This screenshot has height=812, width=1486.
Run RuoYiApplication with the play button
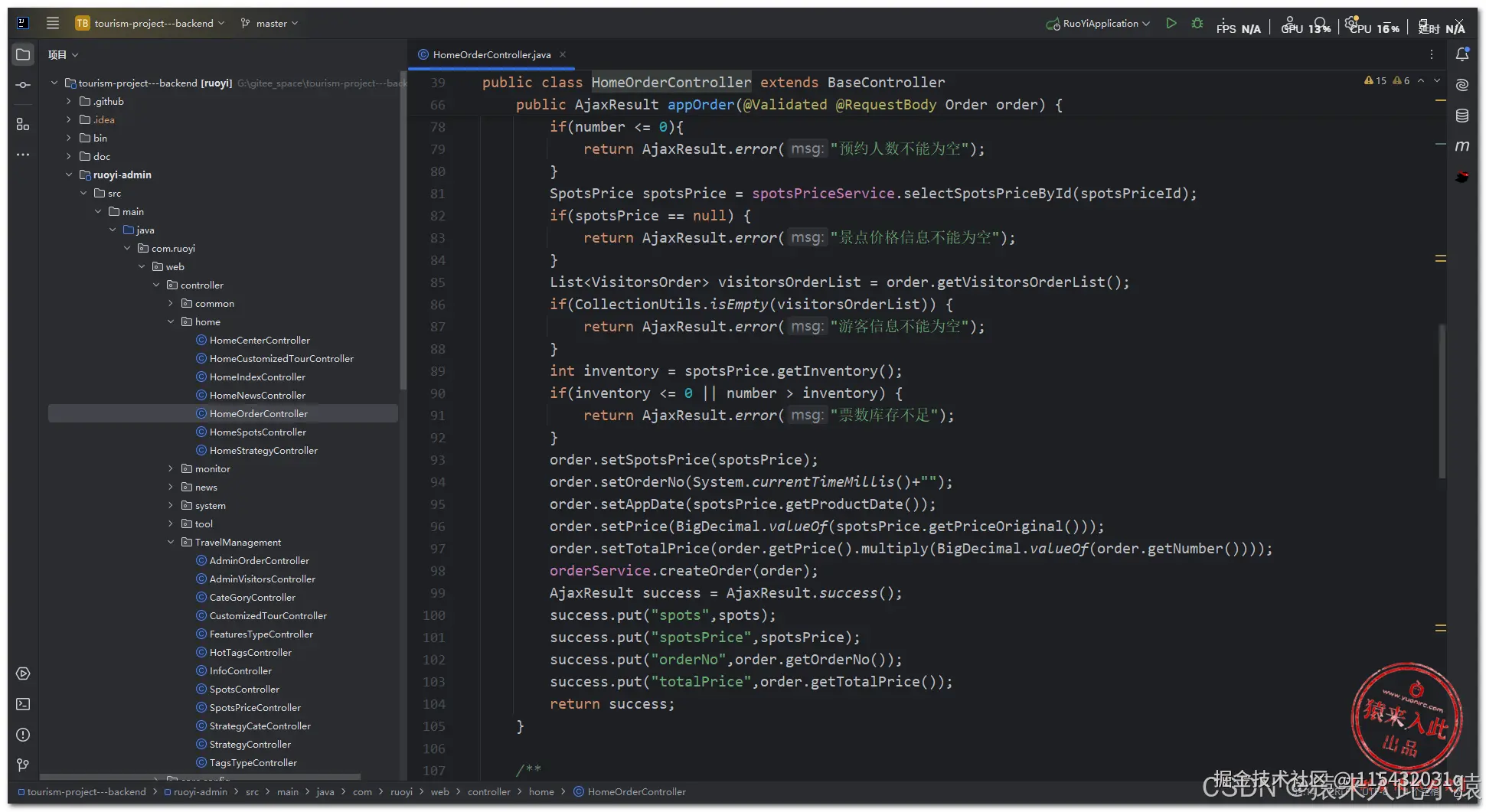[x=1171, y=23]
